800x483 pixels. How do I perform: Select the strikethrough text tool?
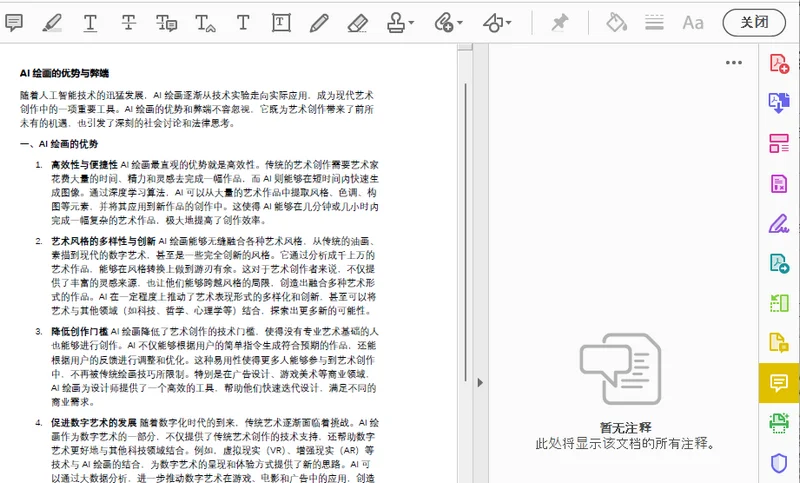pyautogui.click(x=129, y=22)
